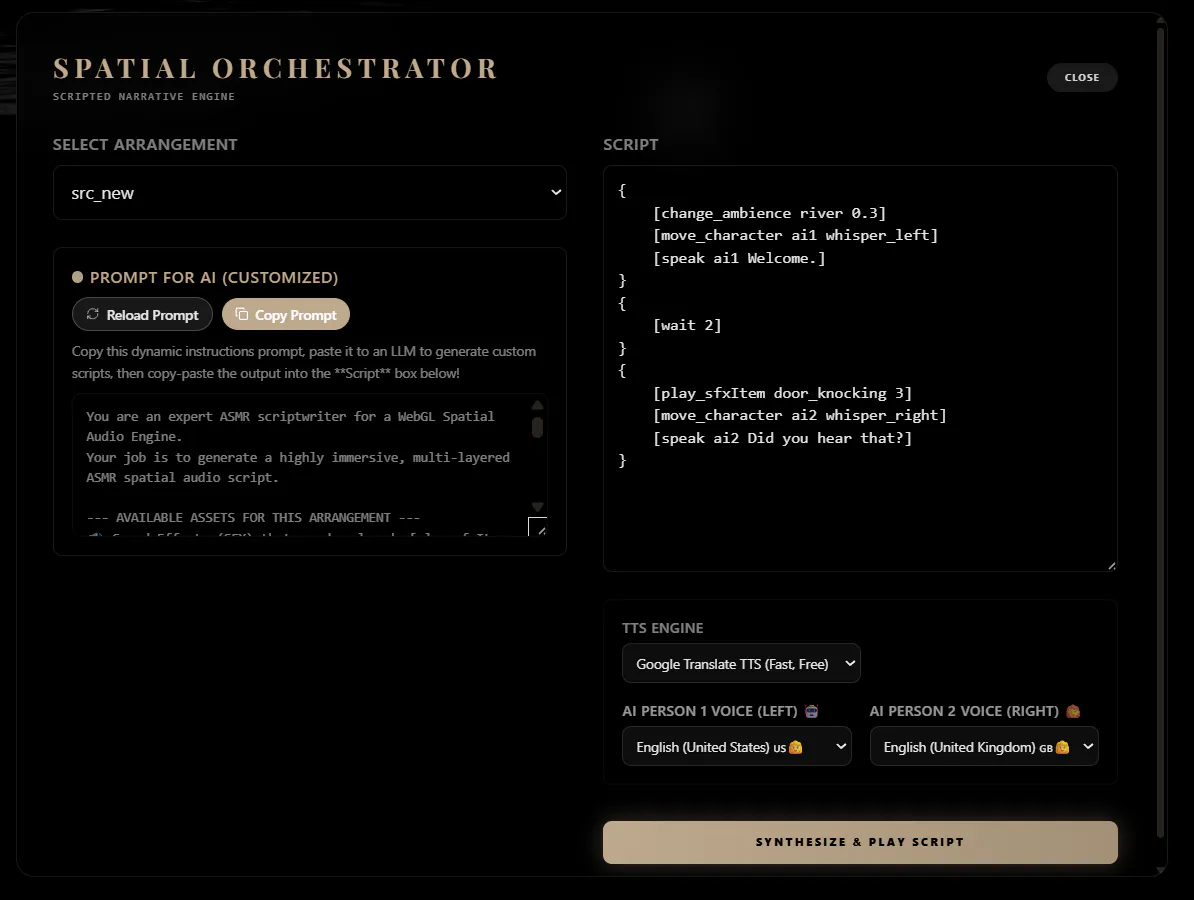
Task: Click the line '[move_character ai1 whisper_left]'
Action: pyautogui.click(x=795, y=235)
